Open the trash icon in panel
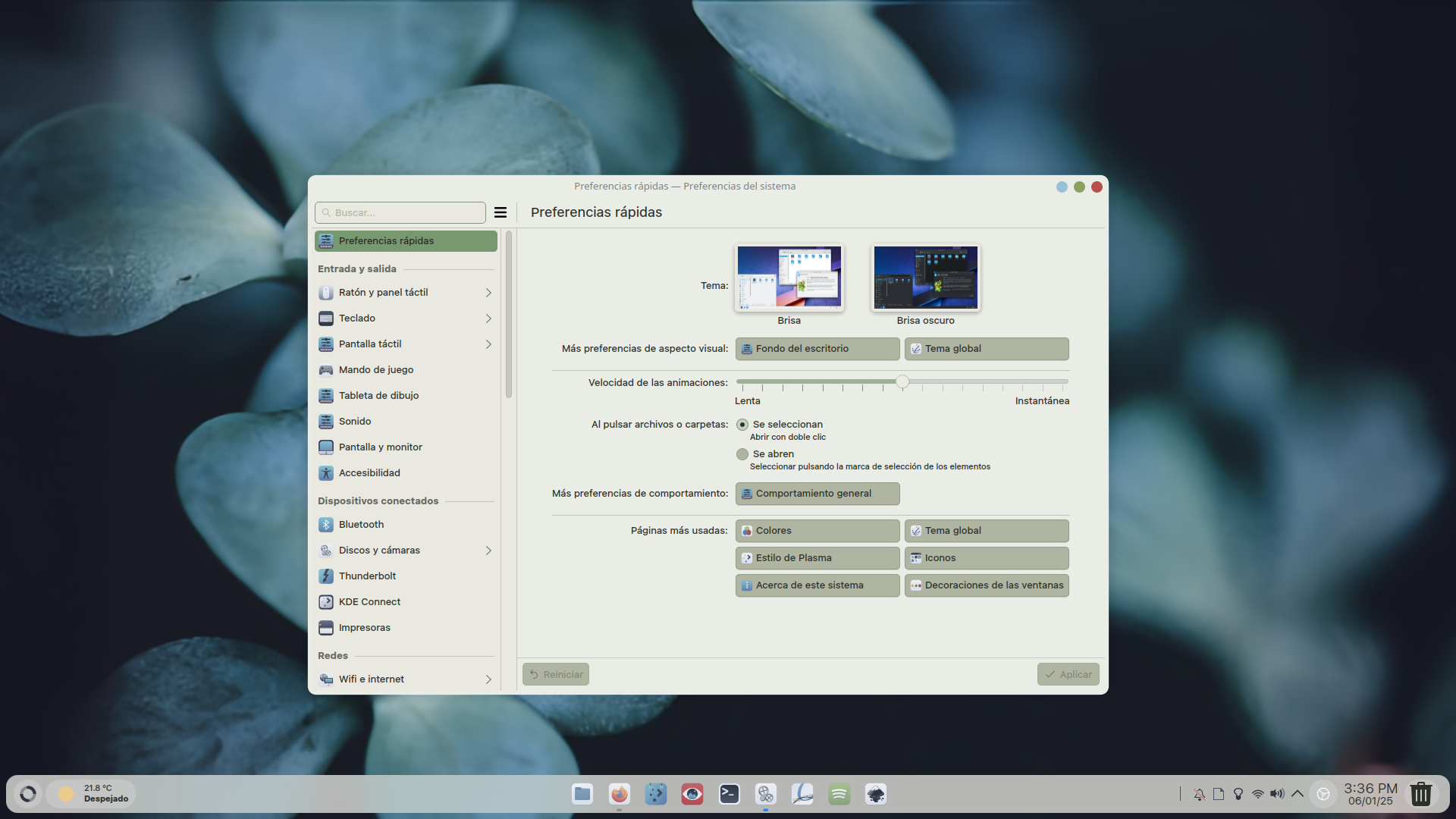 tap(1421, 794)
